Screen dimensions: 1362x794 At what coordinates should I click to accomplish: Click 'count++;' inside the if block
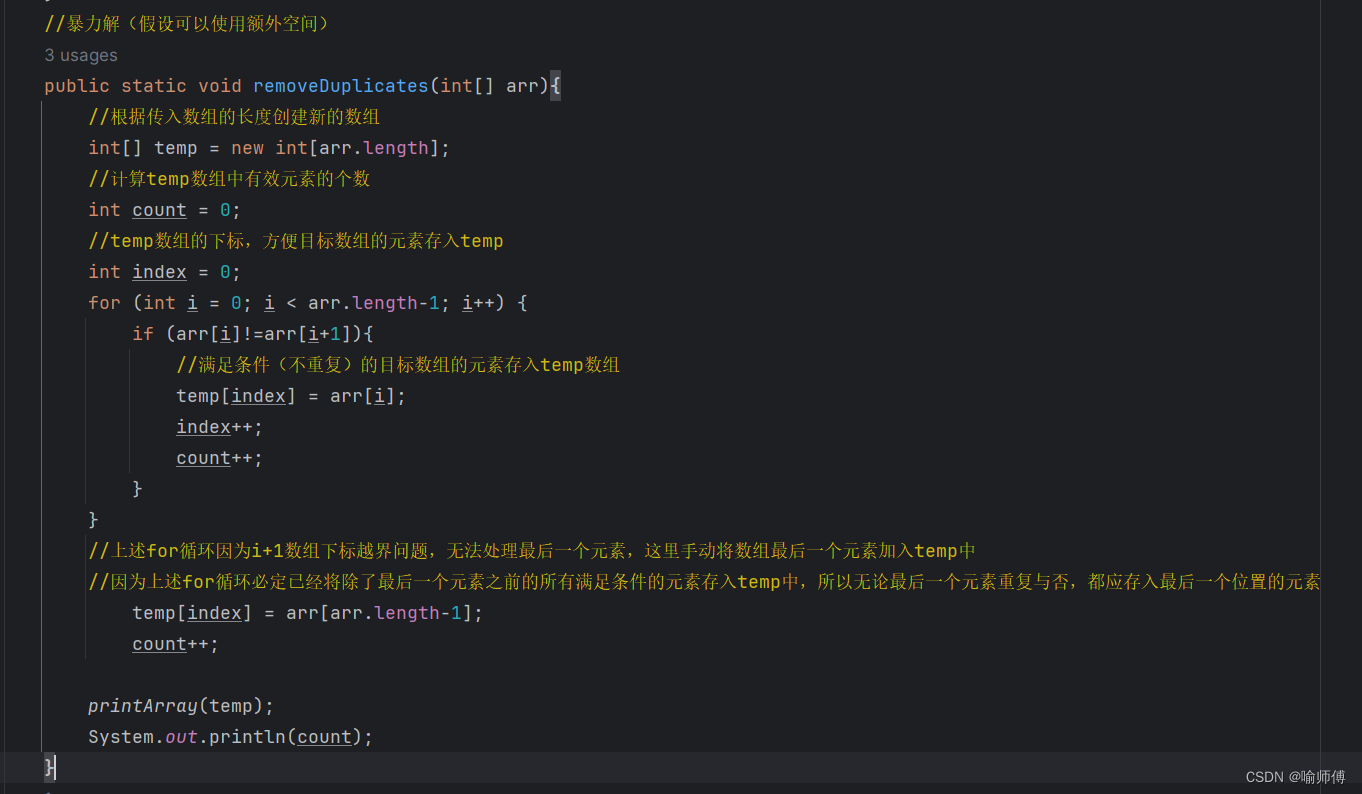pos(220,458)
